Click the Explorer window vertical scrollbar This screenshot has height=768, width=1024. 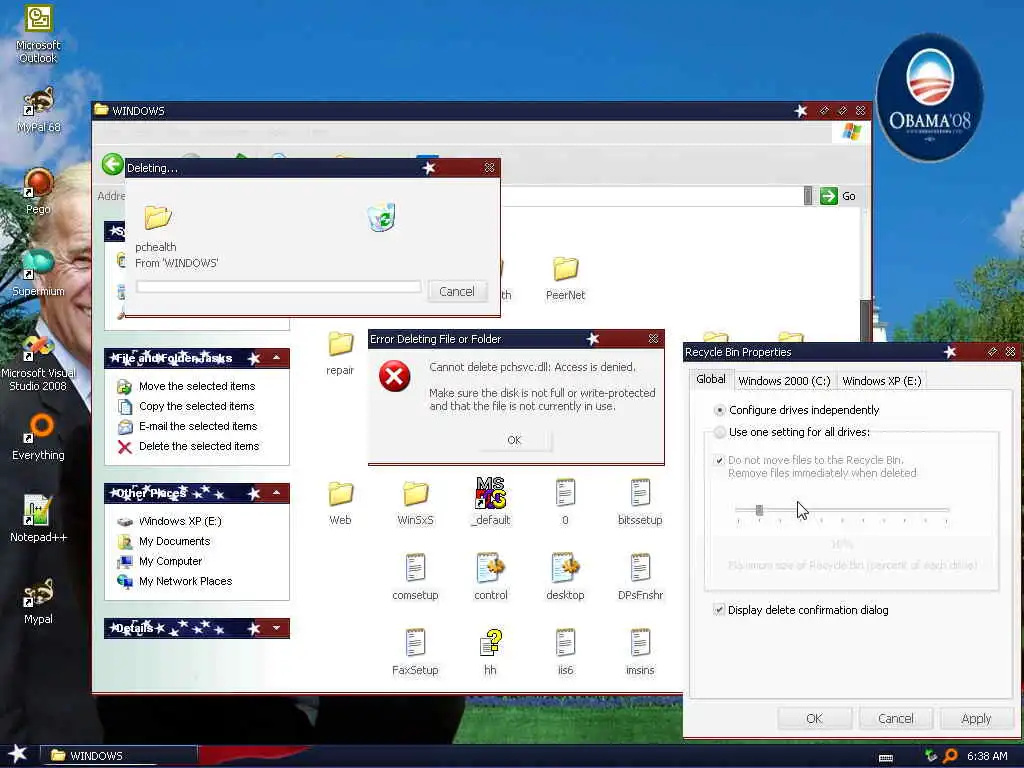pos(865,320)
